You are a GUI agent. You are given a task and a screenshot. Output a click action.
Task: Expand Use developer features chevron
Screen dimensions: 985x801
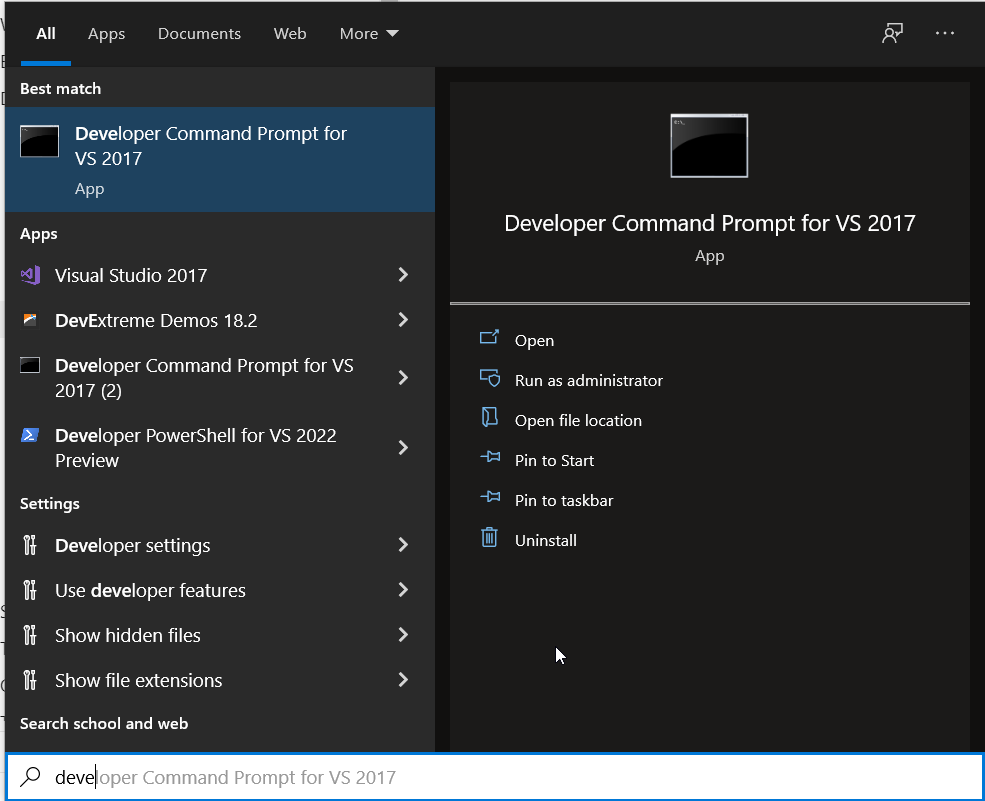[x=403, y=589]
